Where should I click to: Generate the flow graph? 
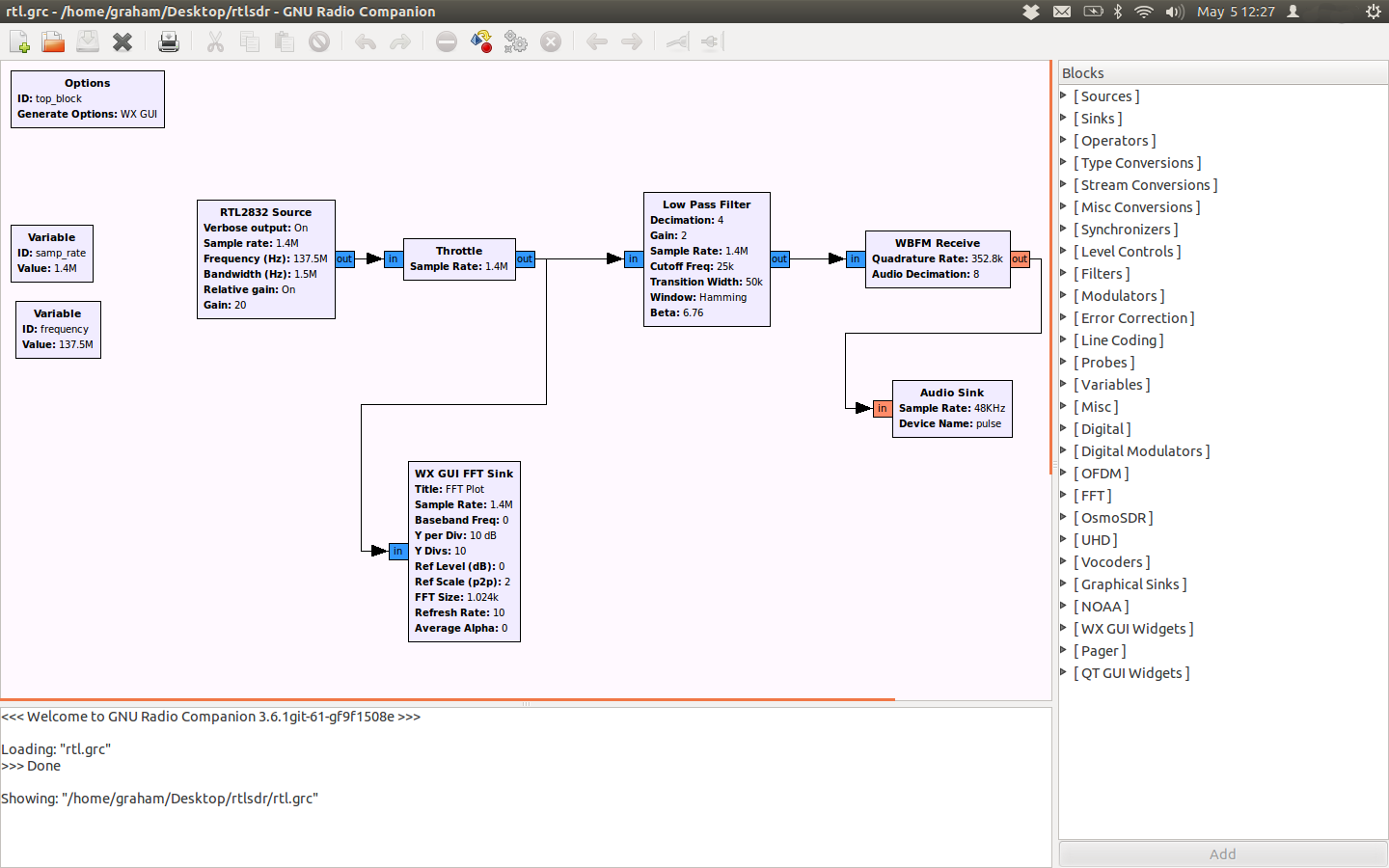pyautogui.click(x=481, y=41)
